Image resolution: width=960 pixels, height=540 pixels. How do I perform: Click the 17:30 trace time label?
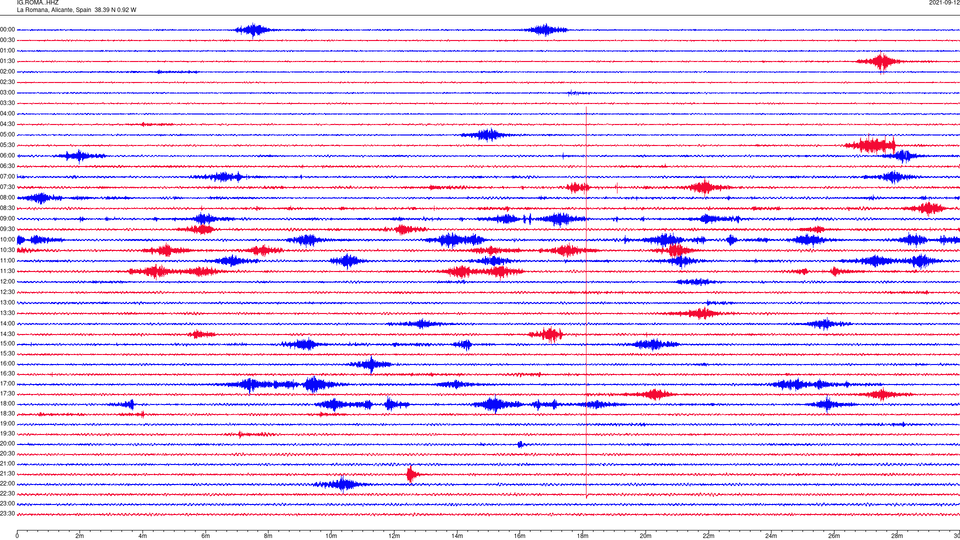(x=7, y=394)
